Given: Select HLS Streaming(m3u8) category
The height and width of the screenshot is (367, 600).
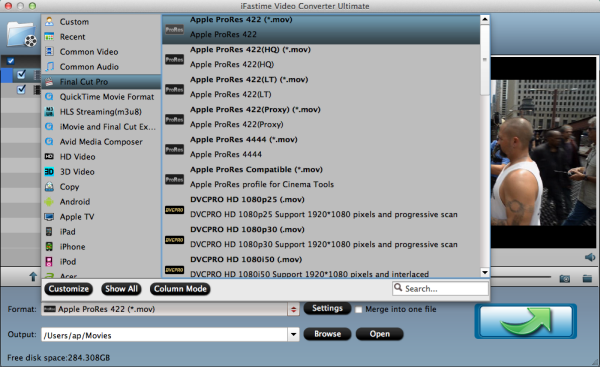Looking at the screenshot, I should pyautogui.click(x=101, y=112).
